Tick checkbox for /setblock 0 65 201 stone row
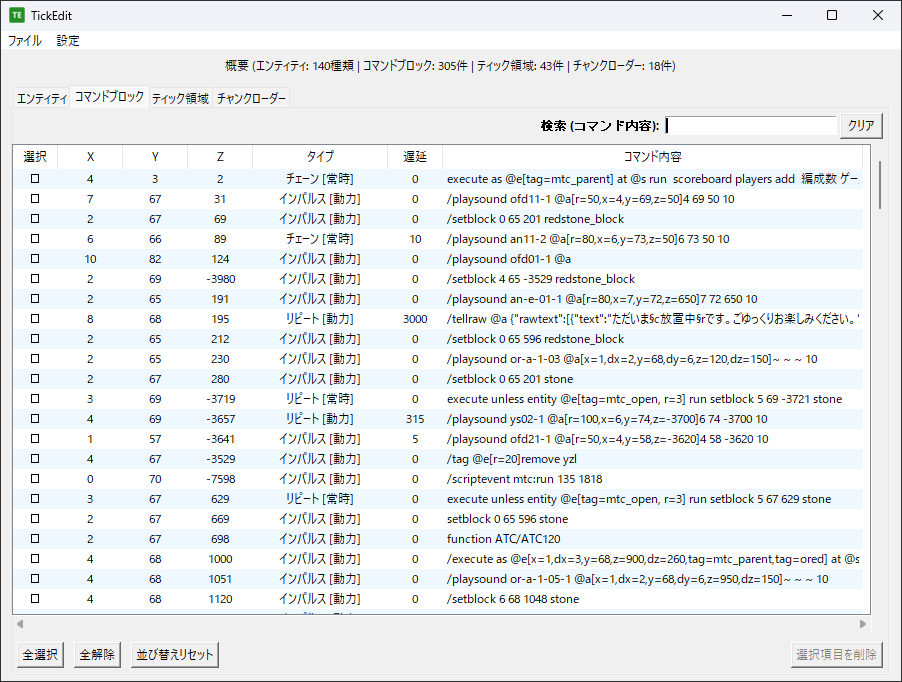This screenshot has height=682, width=902. click(35, 378)
